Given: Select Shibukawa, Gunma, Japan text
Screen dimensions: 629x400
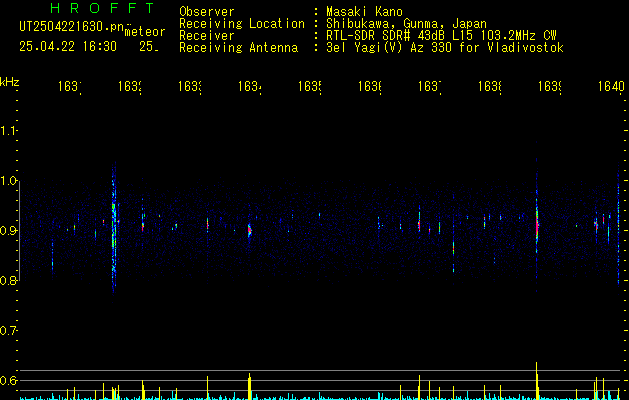Looking at the screenshot, I should coord(406,24).
